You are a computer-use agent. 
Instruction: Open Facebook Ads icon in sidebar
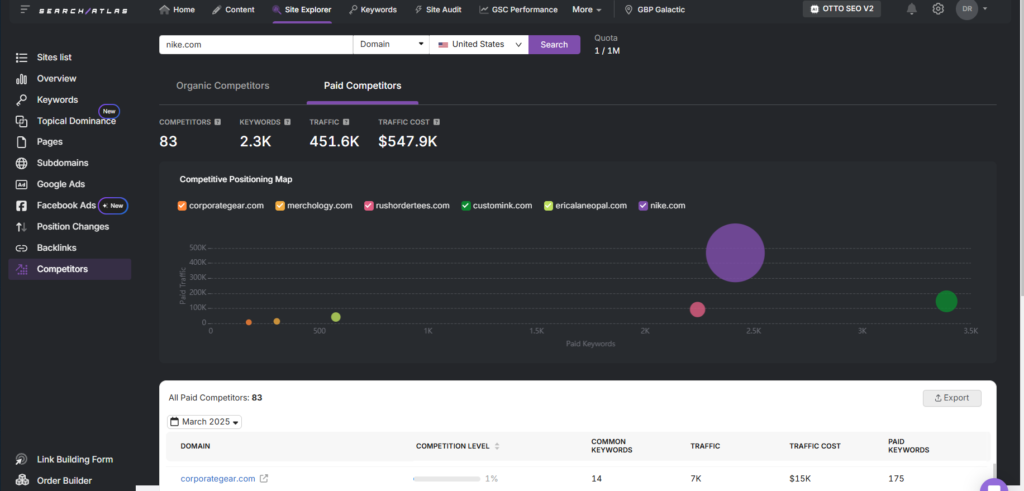pos(22,206)
